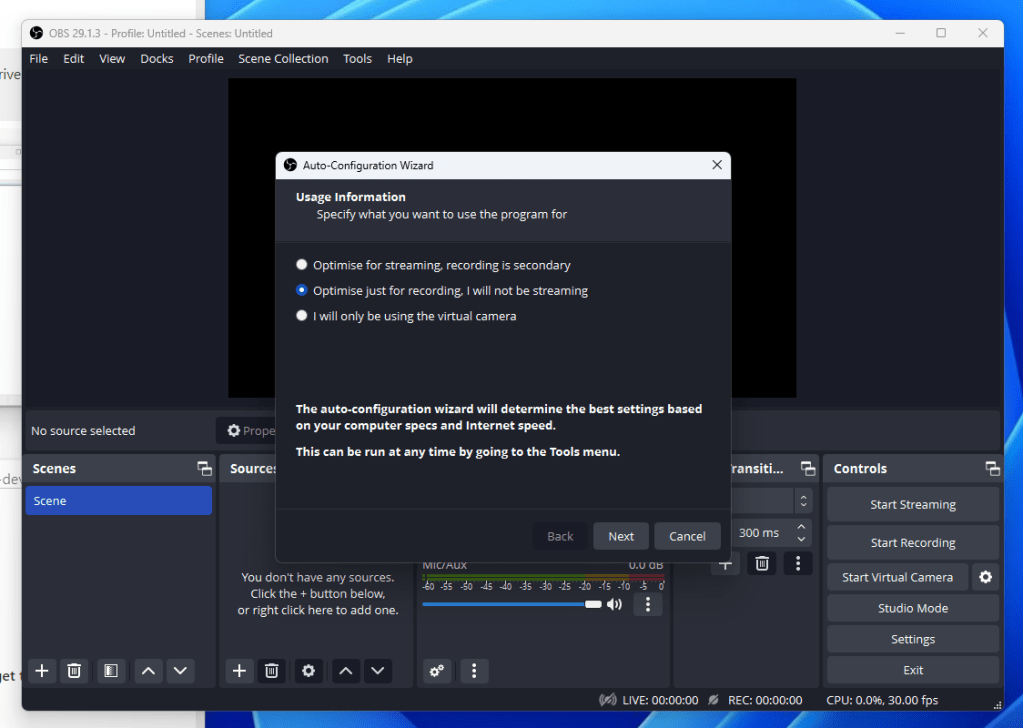Decrease transition duration with down arrow

coord(801,539)
